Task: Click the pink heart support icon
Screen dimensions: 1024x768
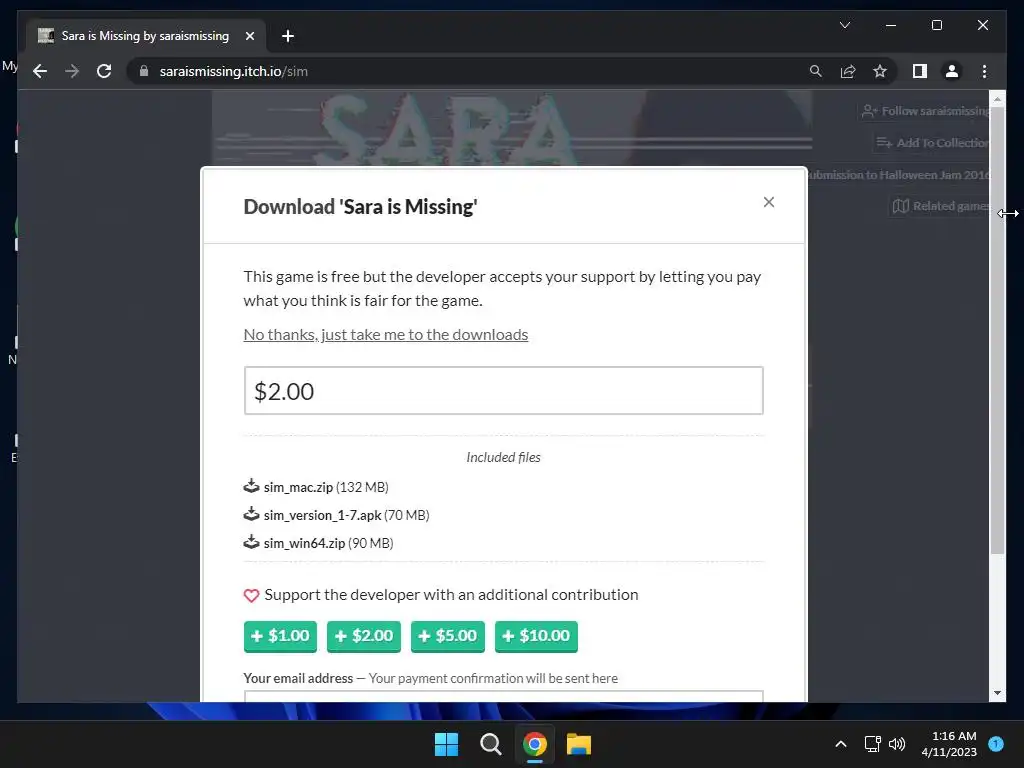Action: click(x=251, y=595)
